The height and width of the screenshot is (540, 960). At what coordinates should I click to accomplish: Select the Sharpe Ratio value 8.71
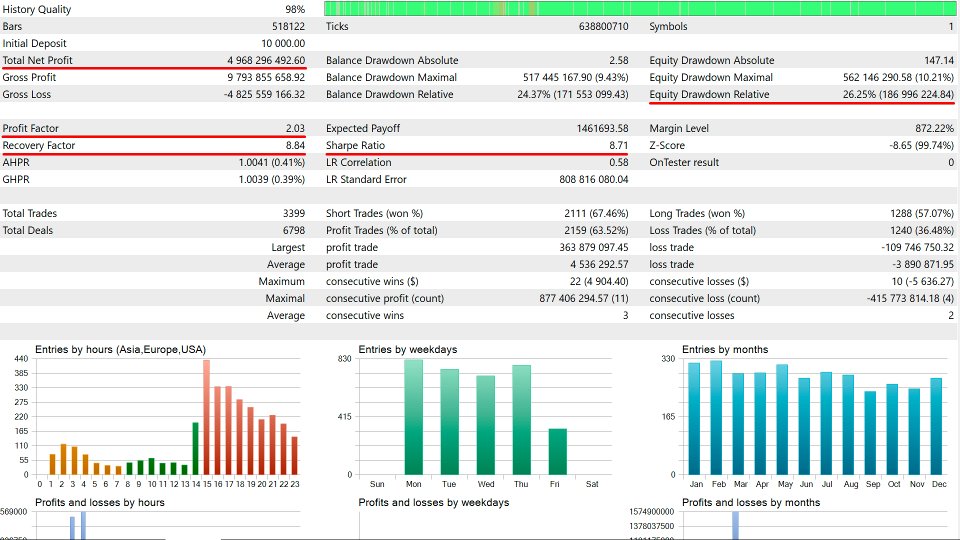[618, 145]
